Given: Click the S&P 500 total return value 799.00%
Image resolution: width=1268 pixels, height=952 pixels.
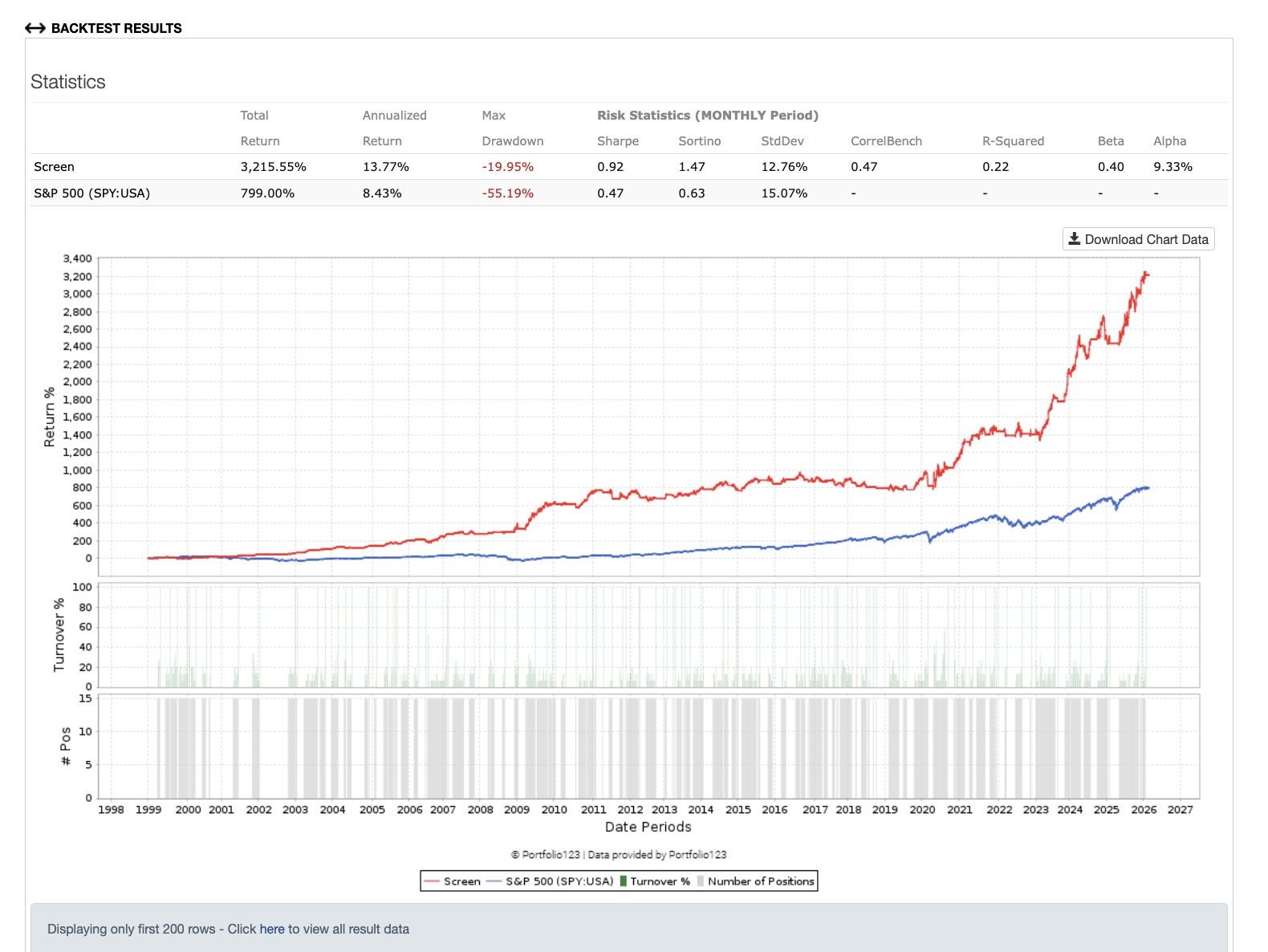Looking at the screenshot, I should pos(267,193).
